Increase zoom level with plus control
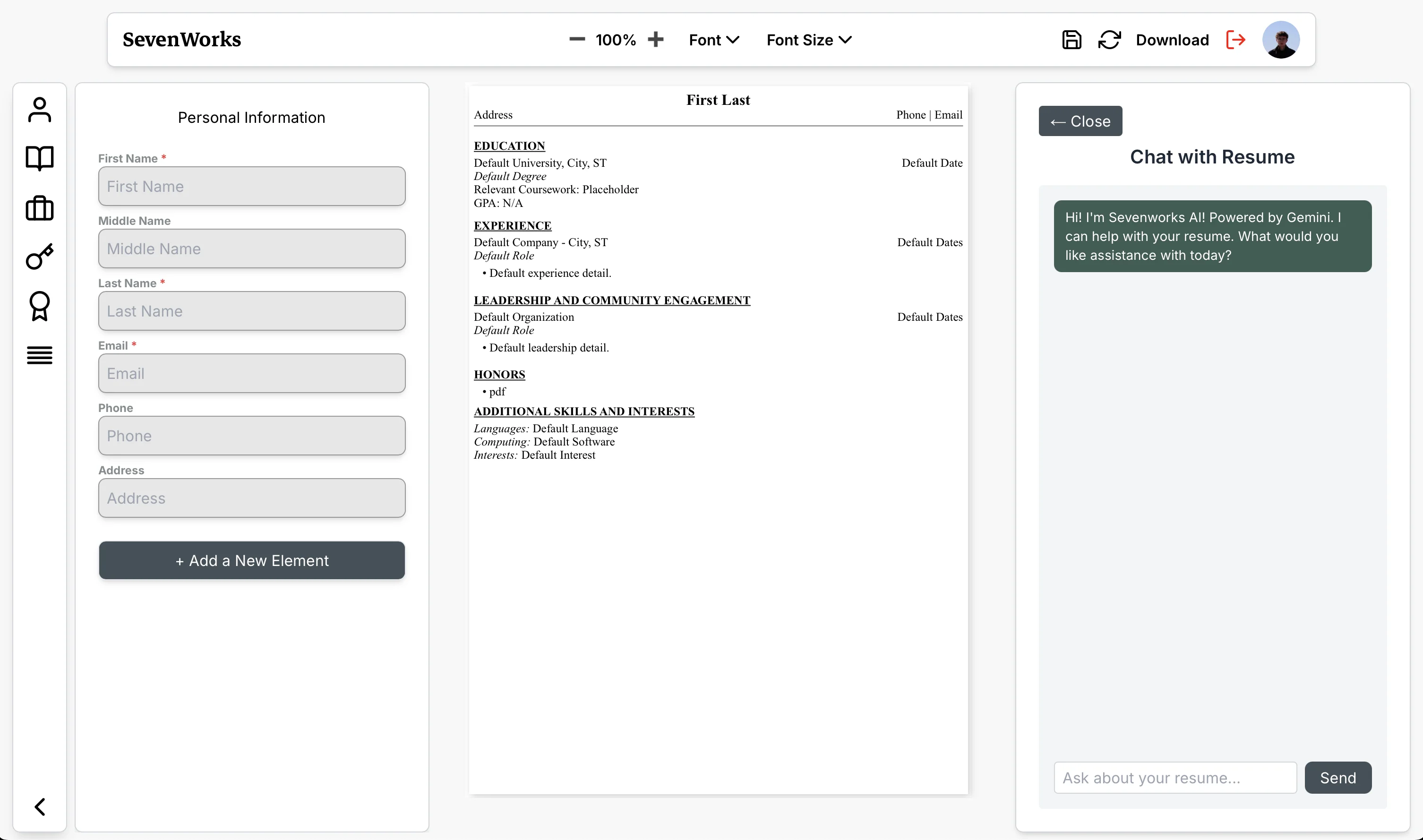 [x=656, y=40]
